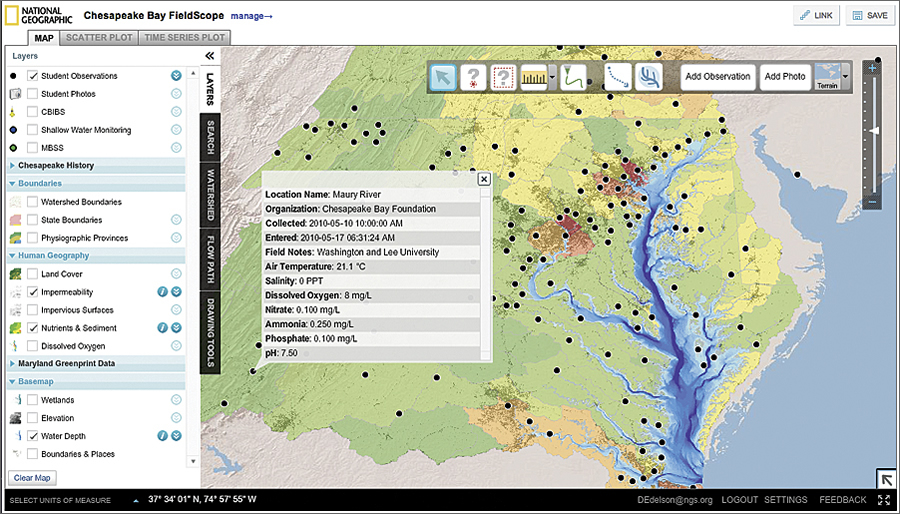Image resolution: width=900 pixels, height=514 pixels.
Task: Enable the Land Cover layer
Action: 33,274
